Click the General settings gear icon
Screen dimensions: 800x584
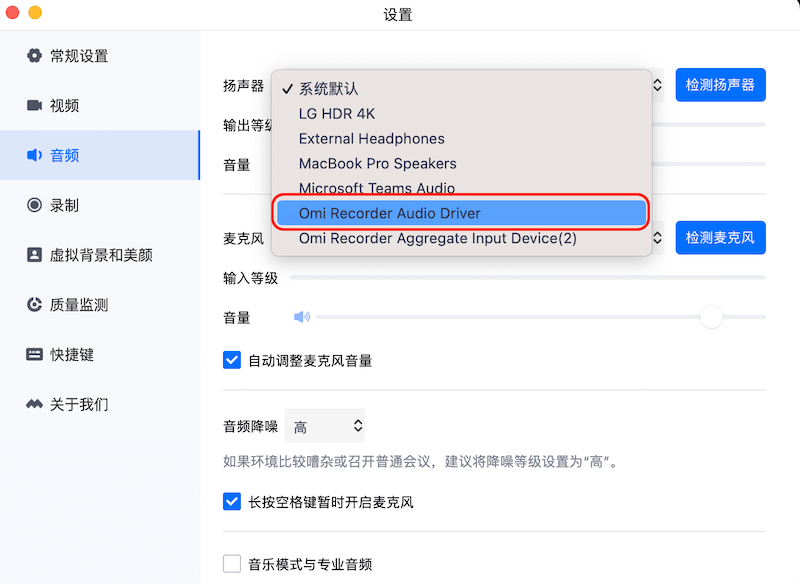34,56
